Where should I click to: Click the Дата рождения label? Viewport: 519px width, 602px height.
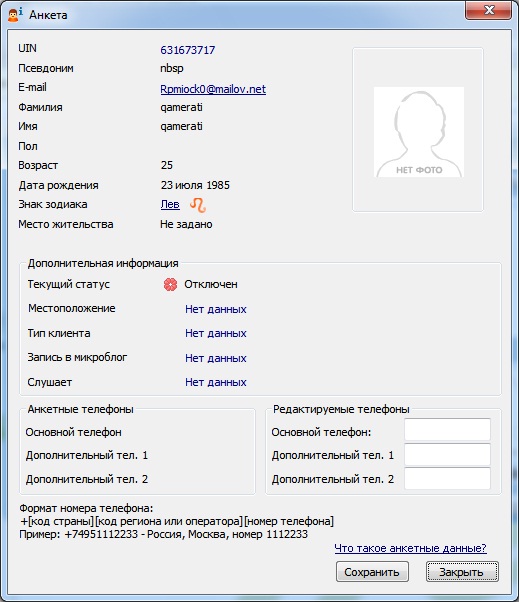click(58, 185)
